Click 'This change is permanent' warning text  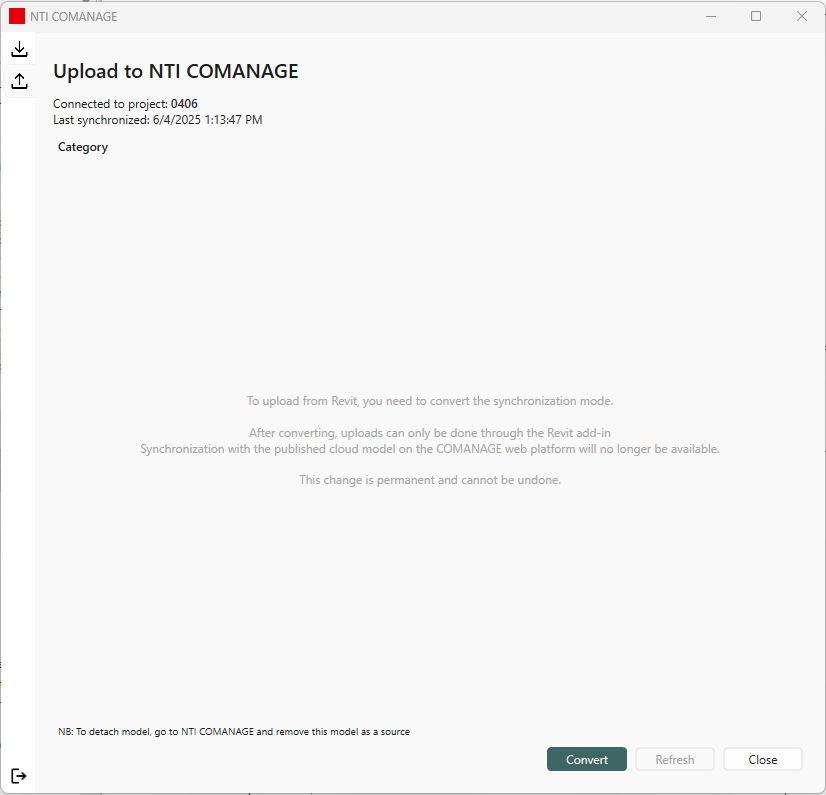tap(430, 480)
